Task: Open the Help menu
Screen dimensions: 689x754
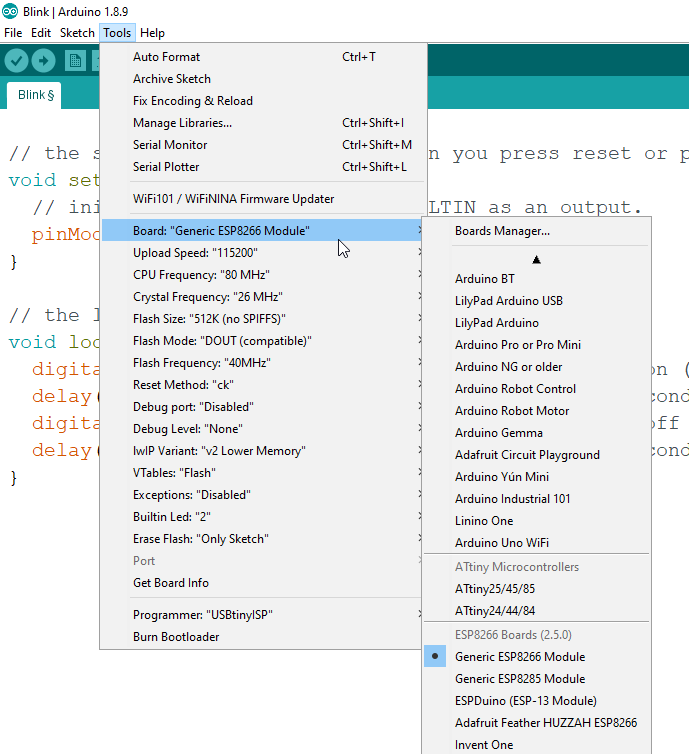Action: (152, 33)
